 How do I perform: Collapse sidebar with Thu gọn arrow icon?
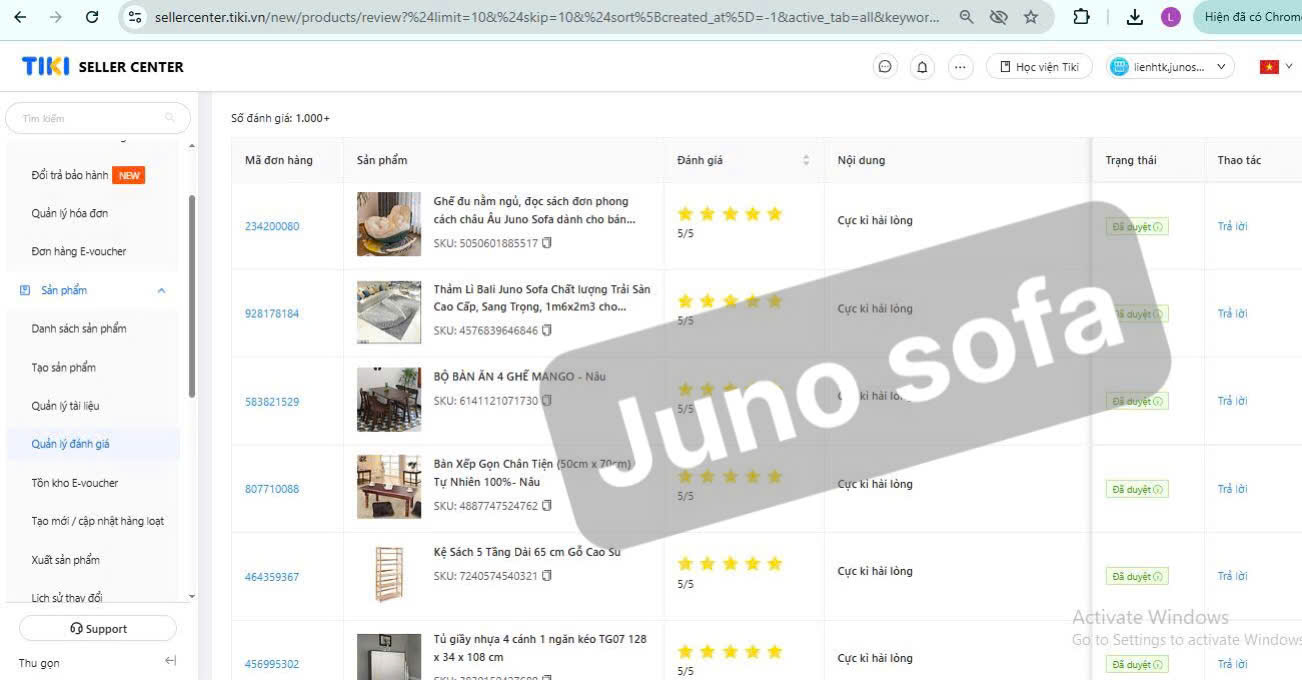point(170,662)
